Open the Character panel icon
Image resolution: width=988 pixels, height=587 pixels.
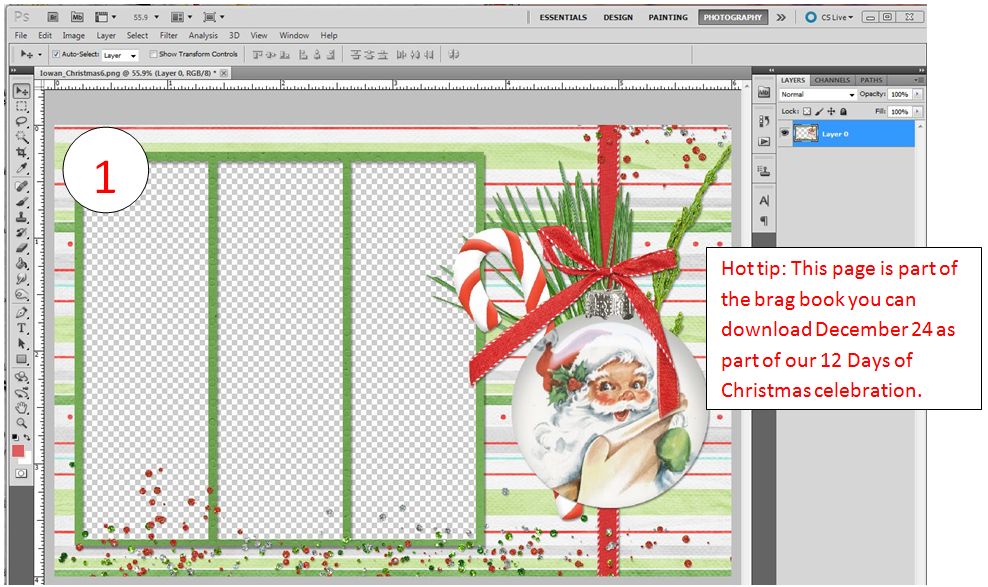(764, 200)
